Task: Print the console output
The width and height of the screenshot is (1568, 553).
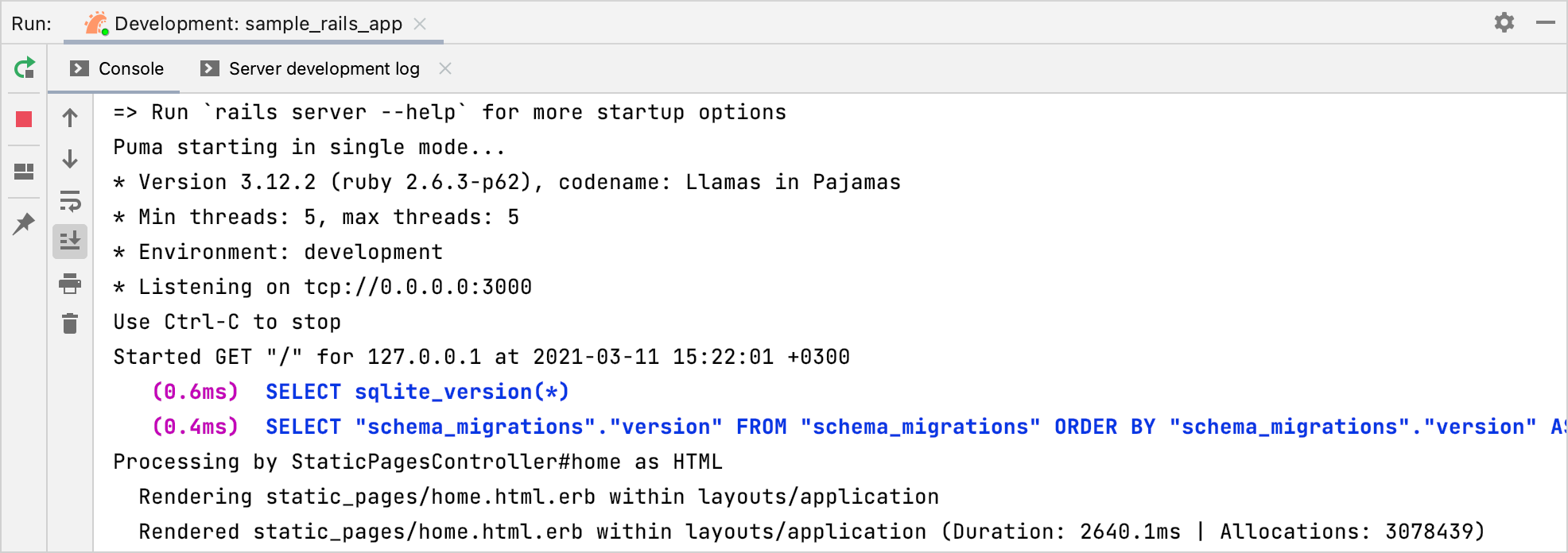Action: [70, 283]
